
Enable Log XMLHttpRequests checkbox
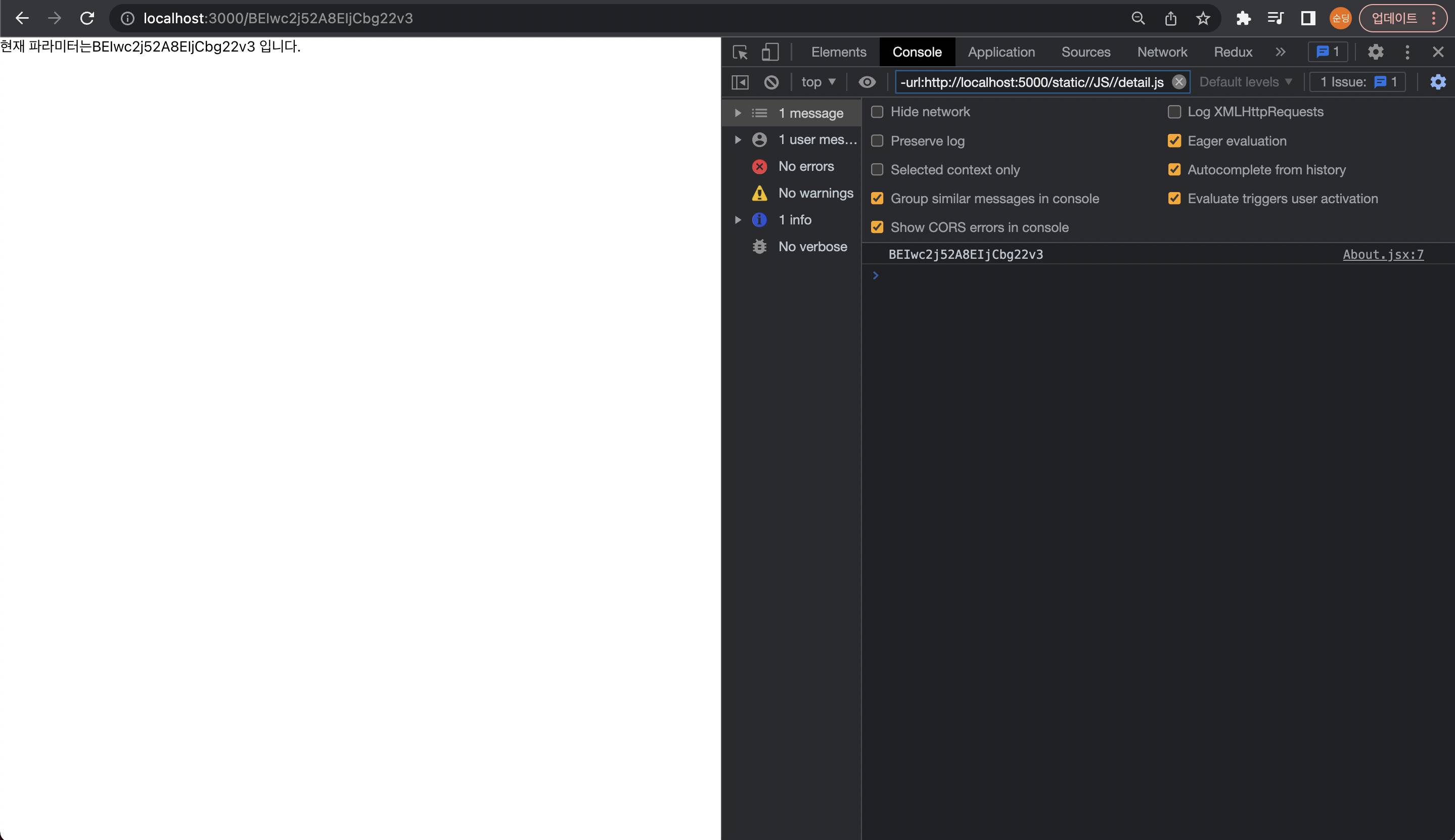[x=1174, y=112]
